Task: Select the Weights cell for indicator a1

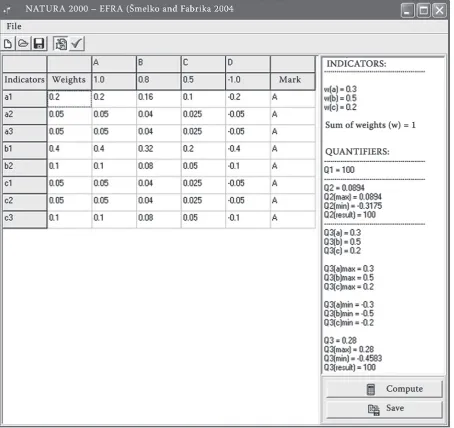Action: [69, 99]
